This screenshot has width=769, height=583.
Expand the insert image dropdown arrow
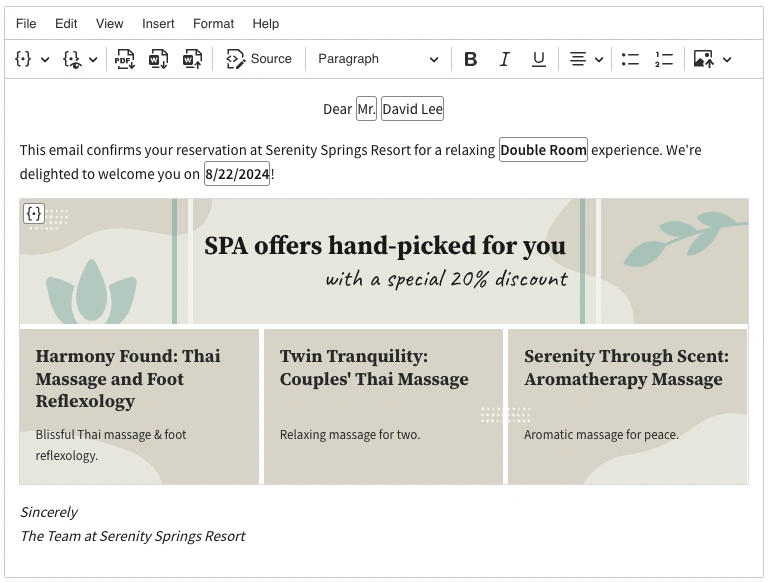[727, 59]
